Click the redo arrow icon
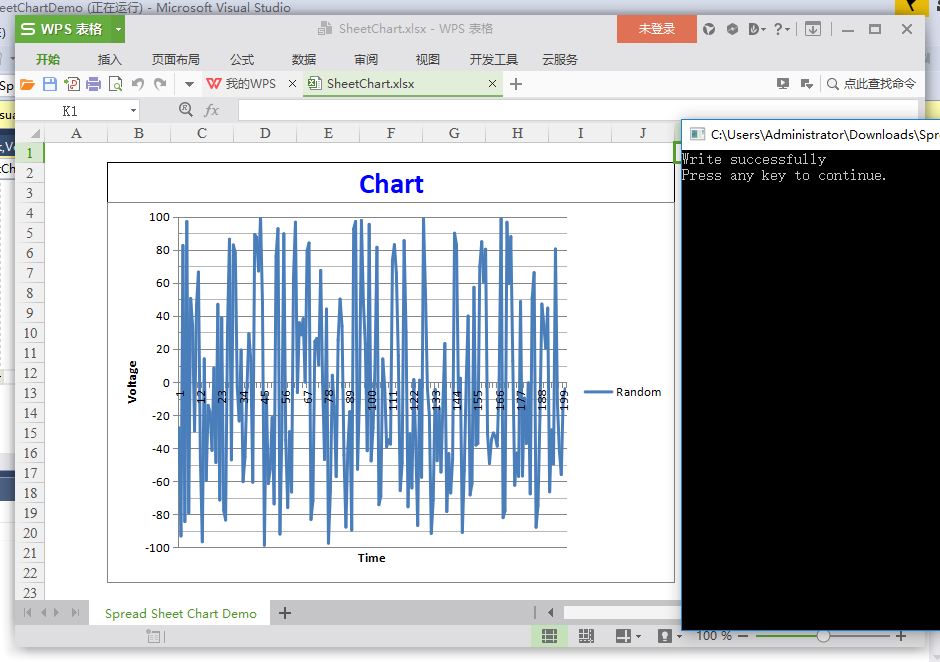Screen dimensions: 940x662 [x=160, y=84]
